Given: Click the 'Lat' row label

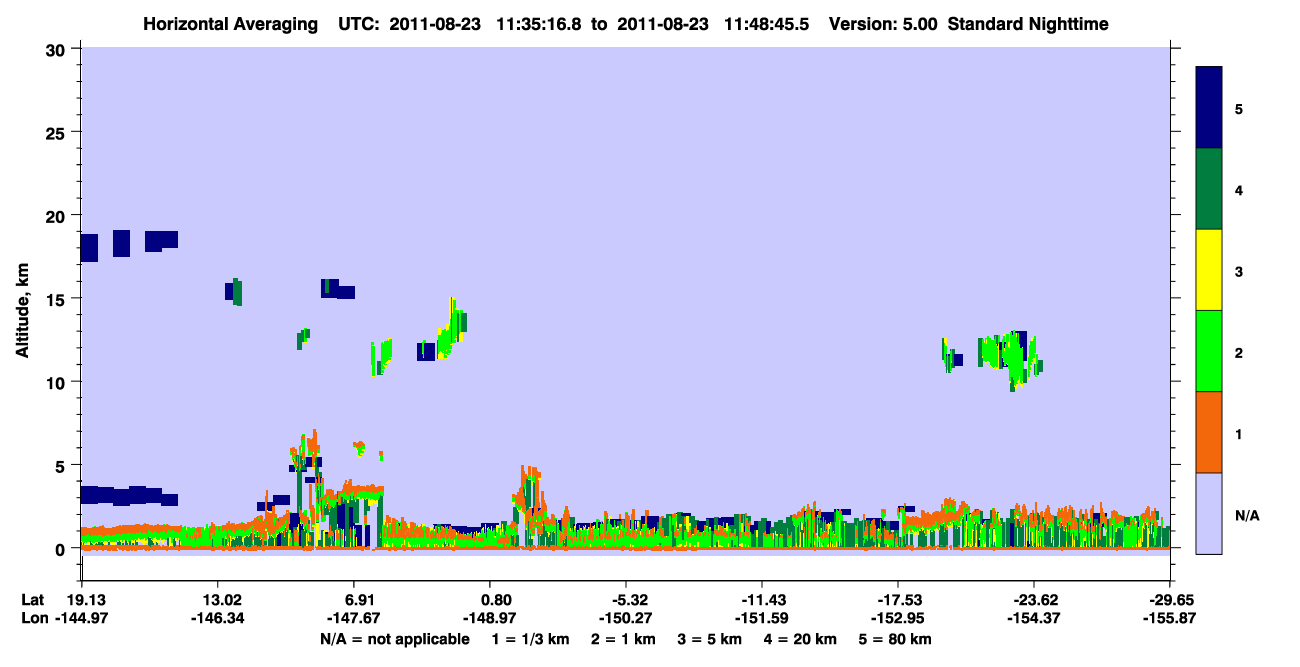Looking at the screenshot, I should click(33, 600).
